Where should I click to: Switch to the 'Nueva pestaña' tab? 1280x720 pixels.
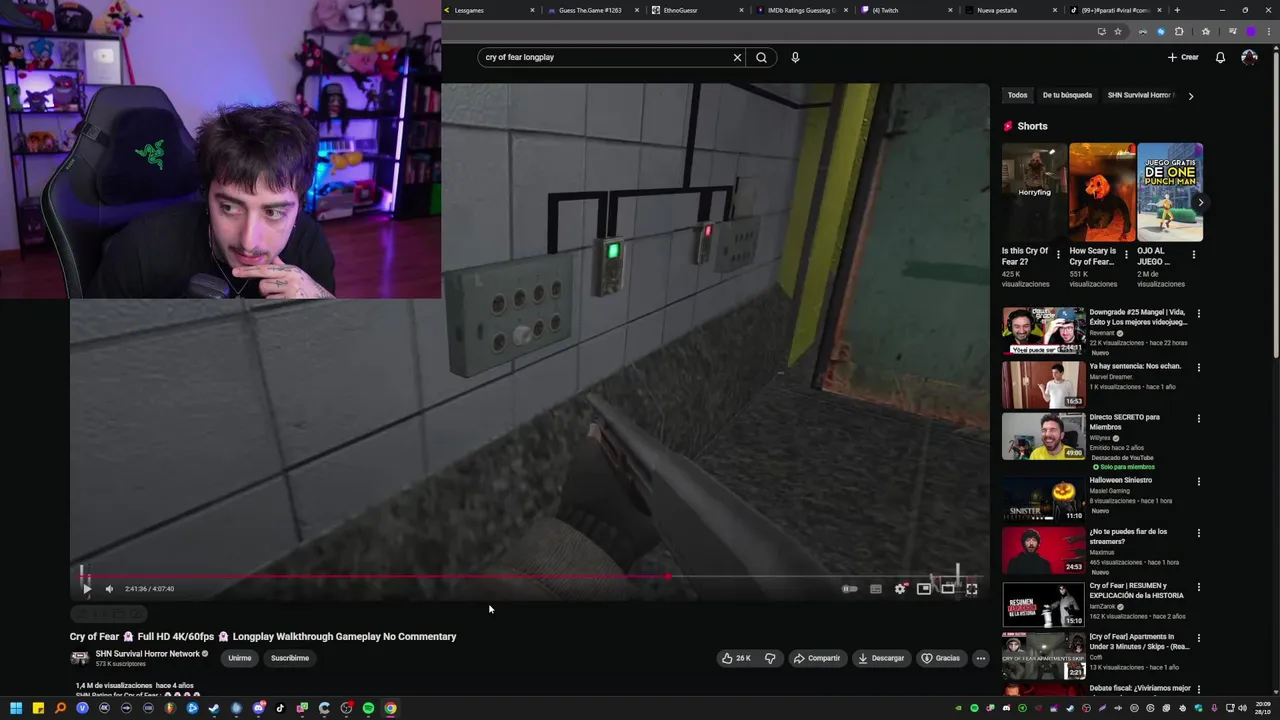[1012, 10]
